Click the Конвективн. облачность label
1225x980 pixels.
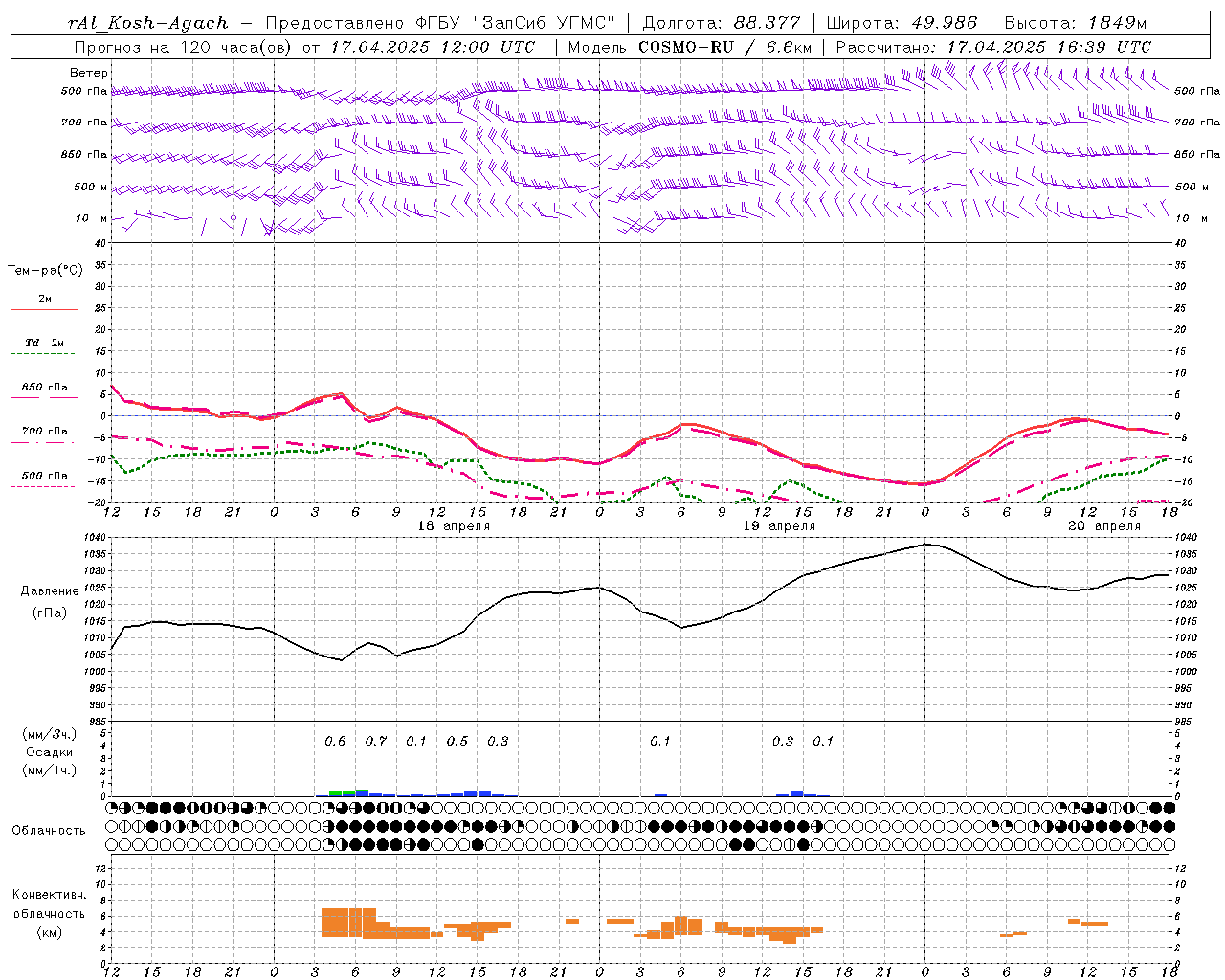coord(49,904)
